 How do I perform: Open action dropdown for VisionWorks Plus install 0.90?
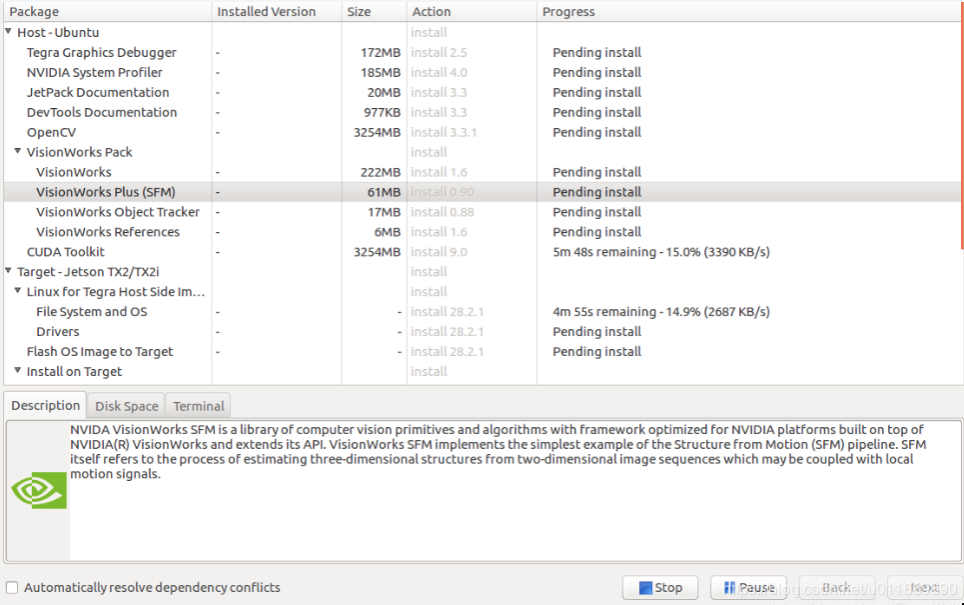pyautogui.click(x=442, y=192)
